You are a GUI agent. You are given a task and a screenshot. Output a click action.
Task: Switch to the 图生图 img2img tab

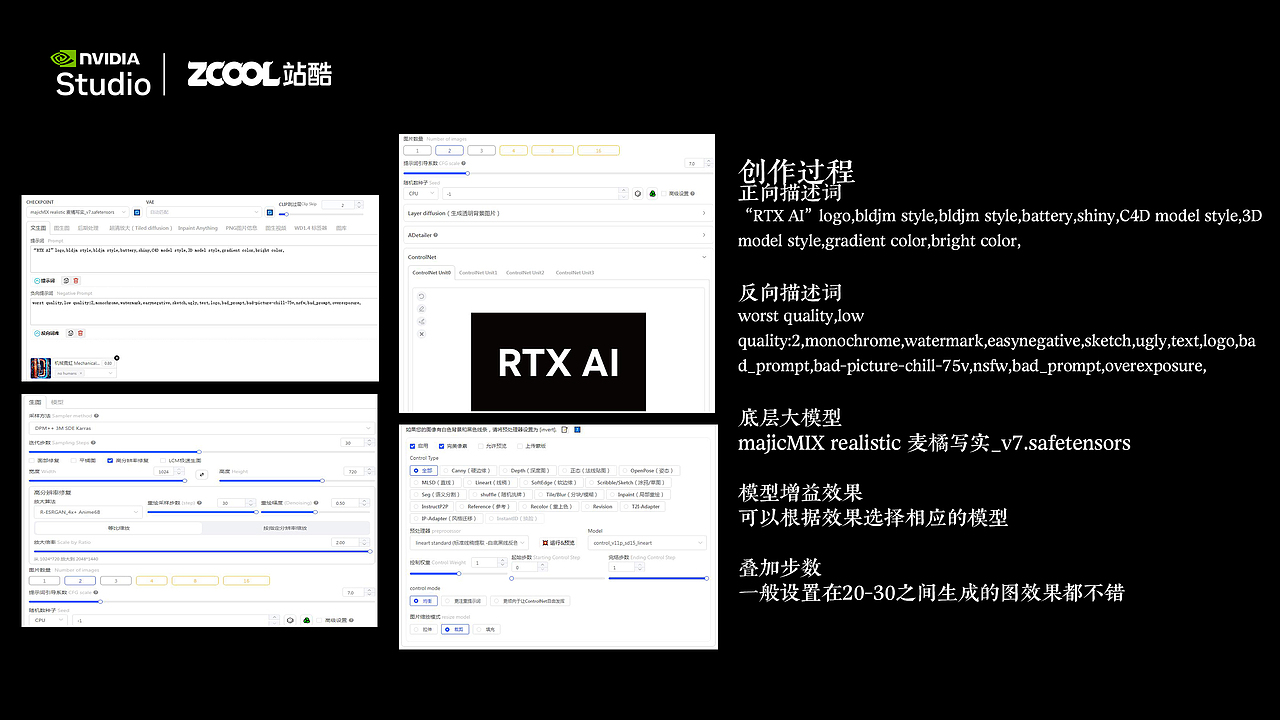click(x=62, y=228)
